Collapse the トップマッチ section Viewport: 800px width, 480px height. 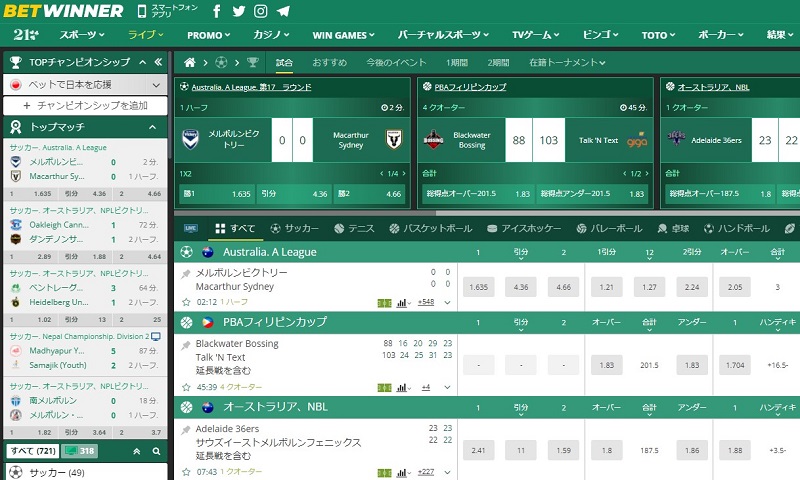(x=152, y=127)
